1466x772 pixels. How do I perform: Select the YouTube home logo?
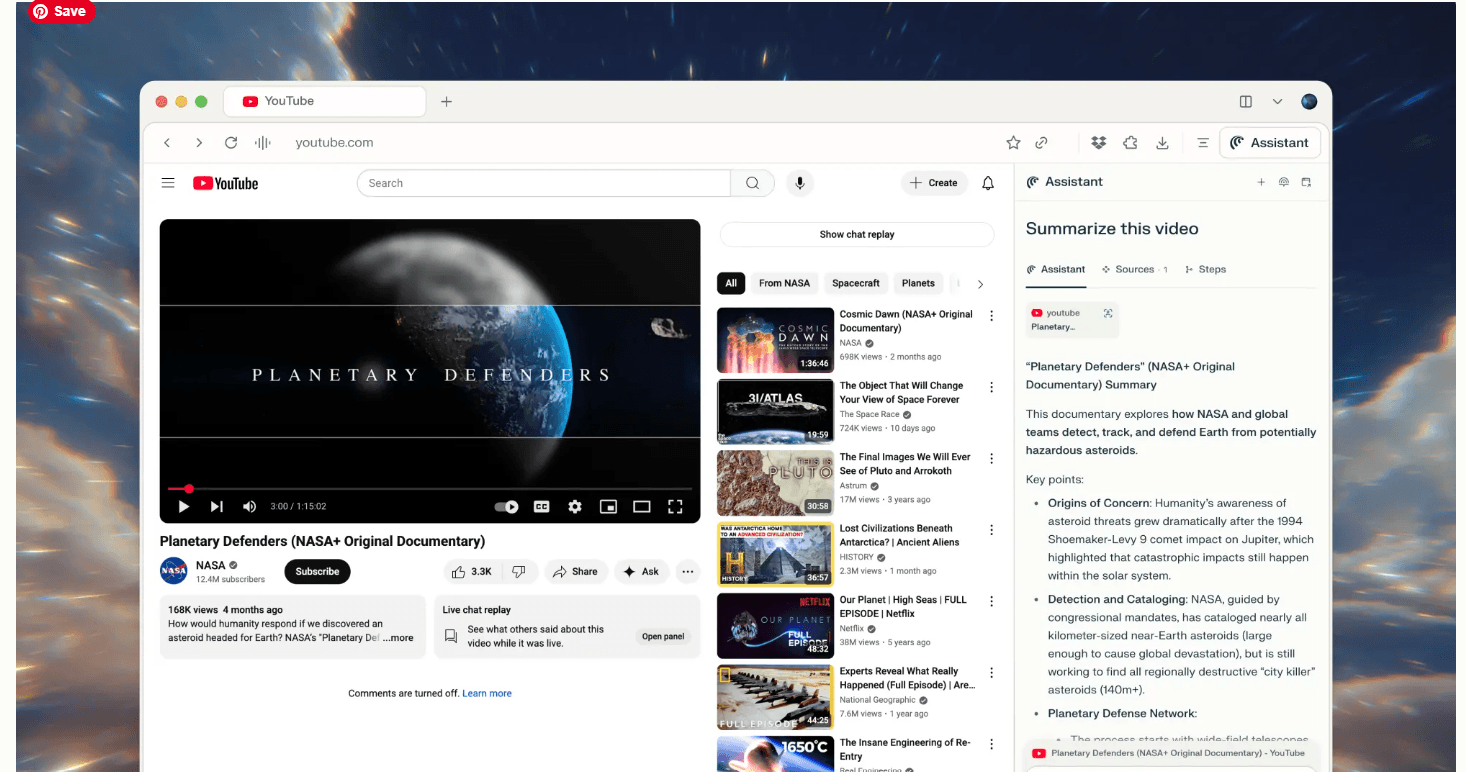(x=224, y=183)
